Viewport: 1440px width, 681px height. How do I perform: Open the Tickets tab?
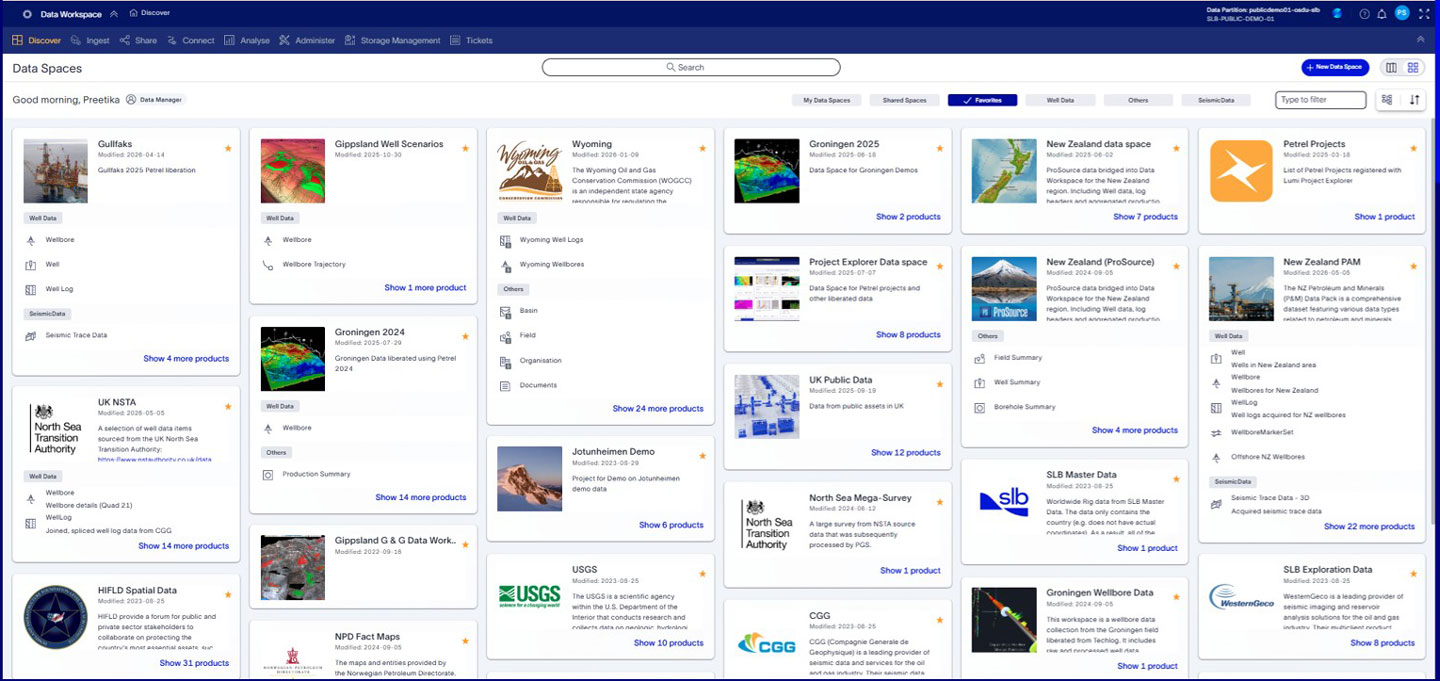coord(471,41)
